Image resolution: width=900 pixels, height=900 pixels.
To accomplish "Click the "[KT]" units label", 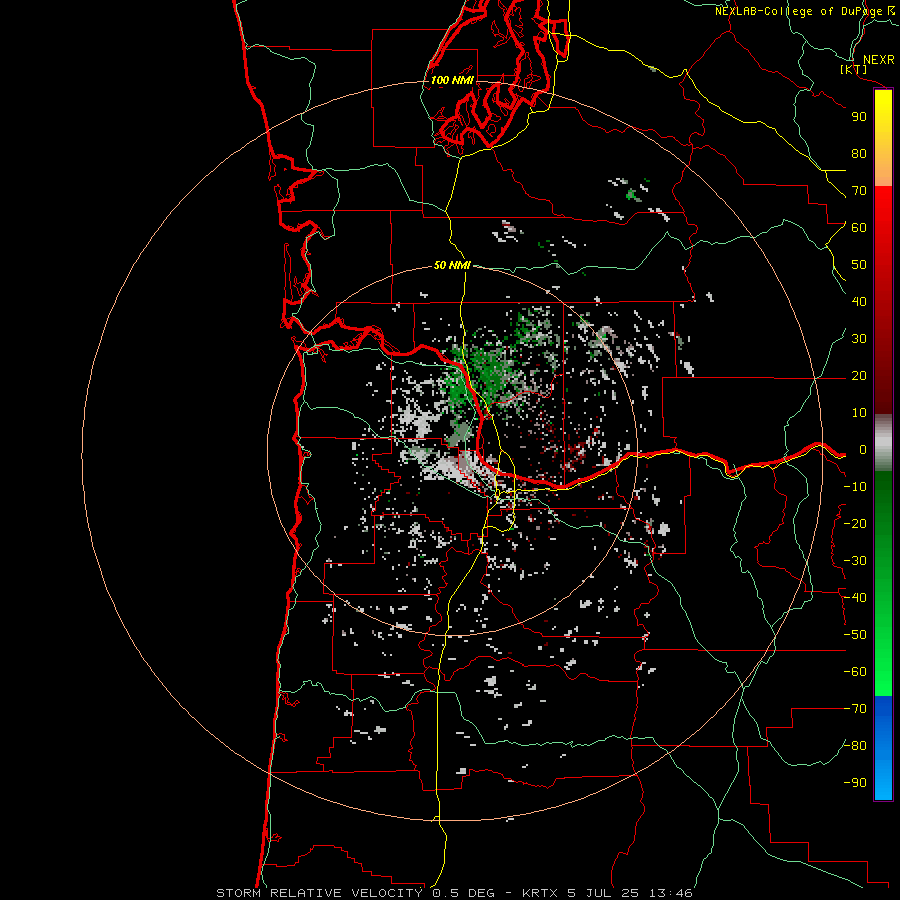I will [x=853, y=69].
